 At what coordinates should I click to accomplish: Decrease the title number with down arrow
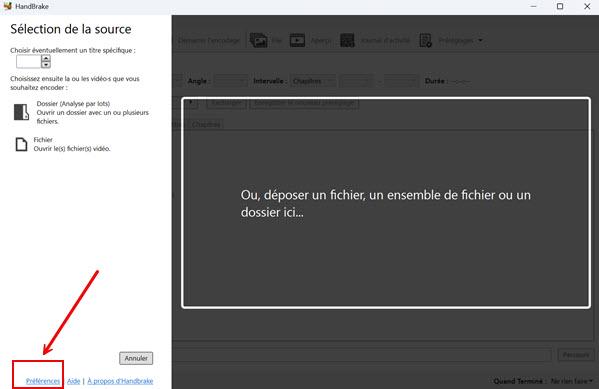point(46,65)
